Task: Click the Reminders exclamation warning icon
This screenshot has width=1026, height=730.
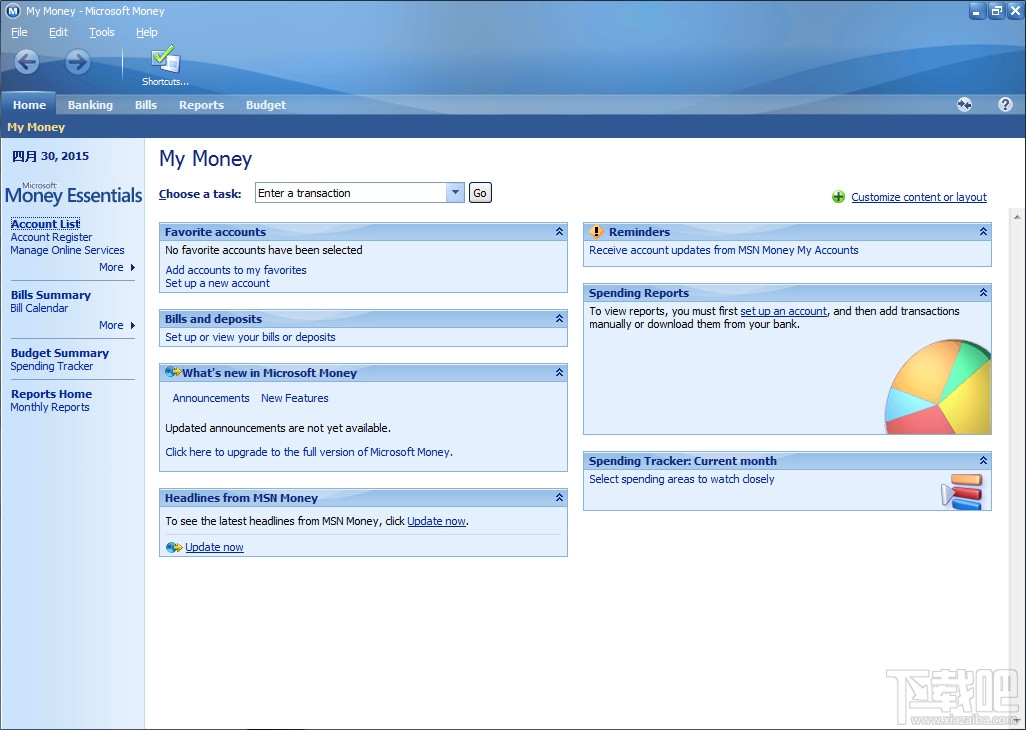Action: (x=596, y=232)
